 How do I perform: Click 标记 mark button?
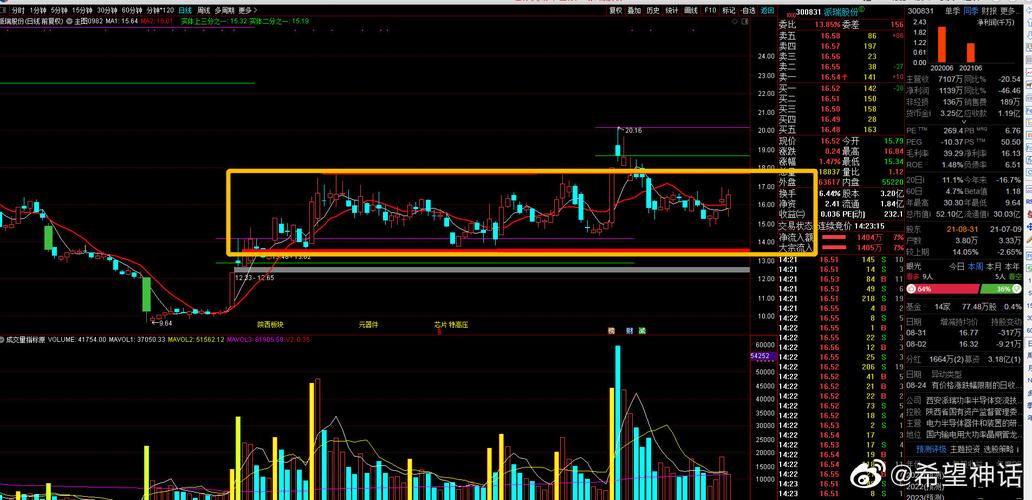pos(729,11)
